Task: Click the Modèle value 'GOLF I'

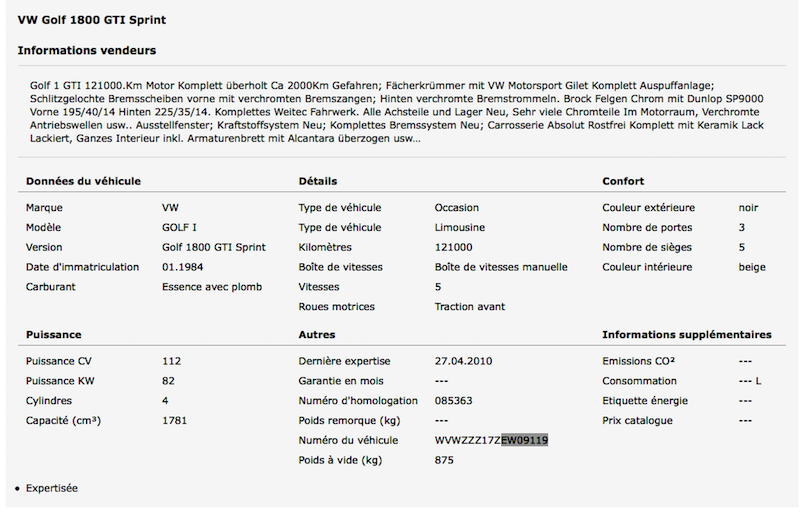Action: pos(179,228)
